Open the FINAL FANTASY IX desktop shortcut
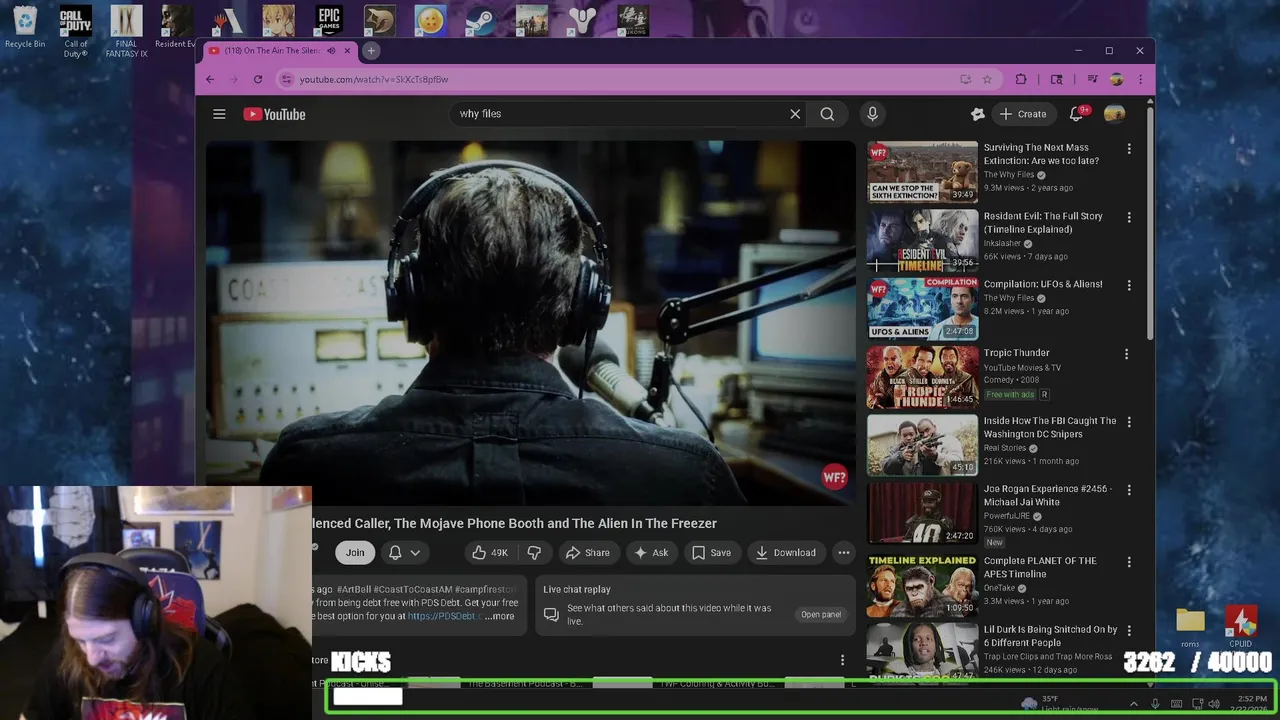 tap(126, 31)
